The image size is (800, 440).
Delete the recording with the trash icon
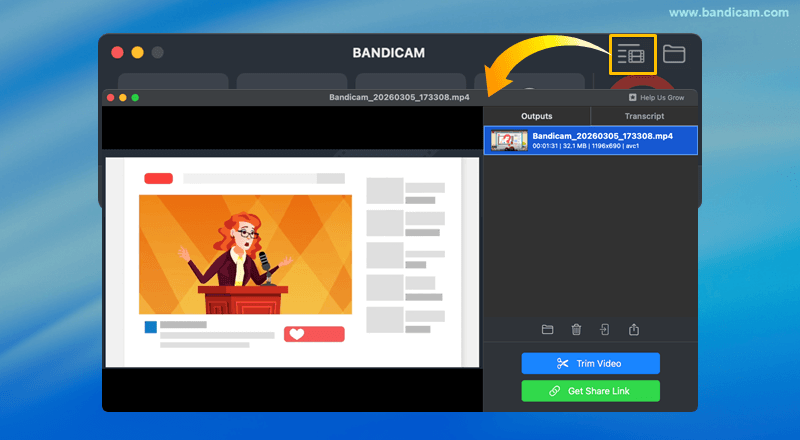click(x=576, y=329)
